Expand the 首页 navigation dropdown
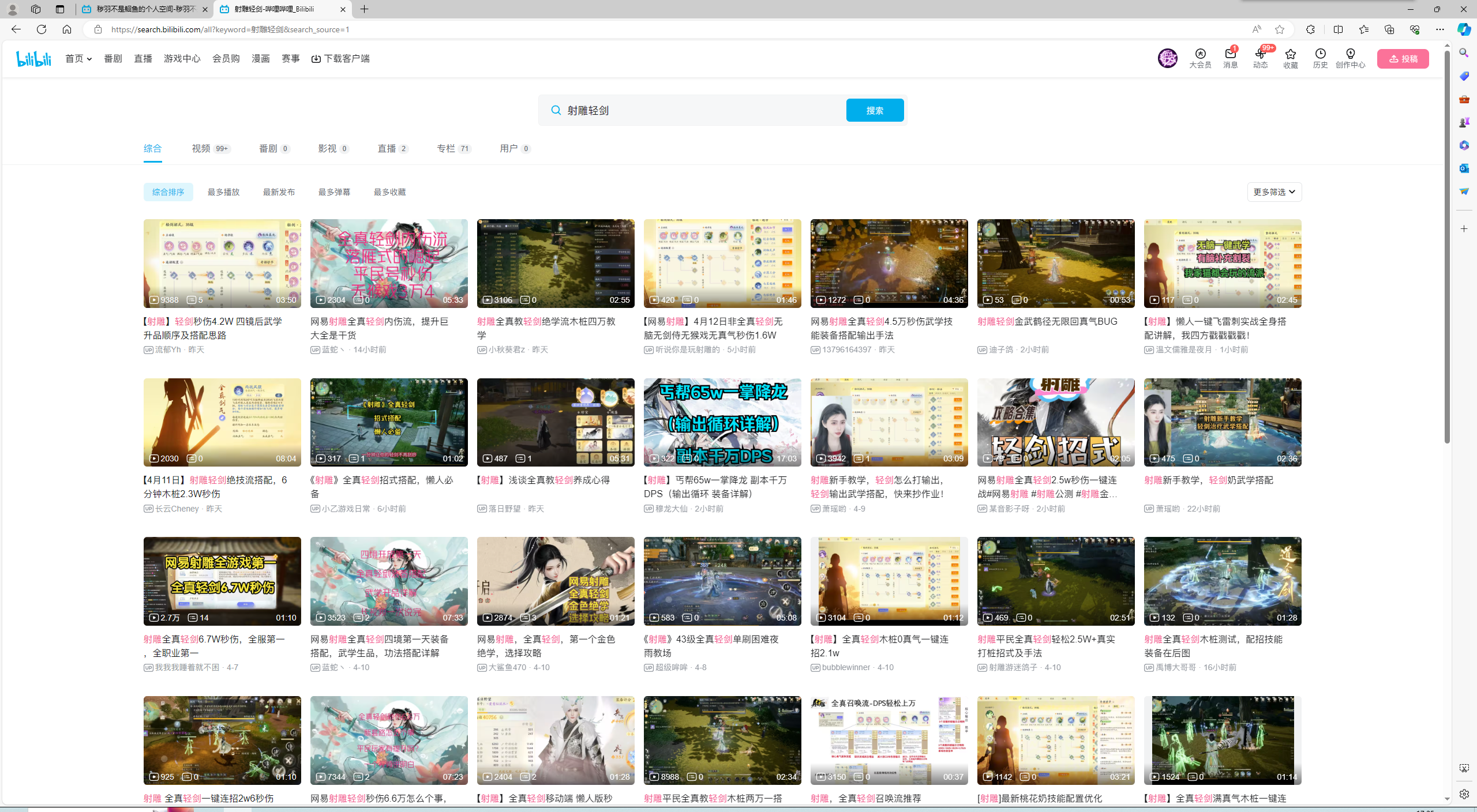 coord(78,59)
